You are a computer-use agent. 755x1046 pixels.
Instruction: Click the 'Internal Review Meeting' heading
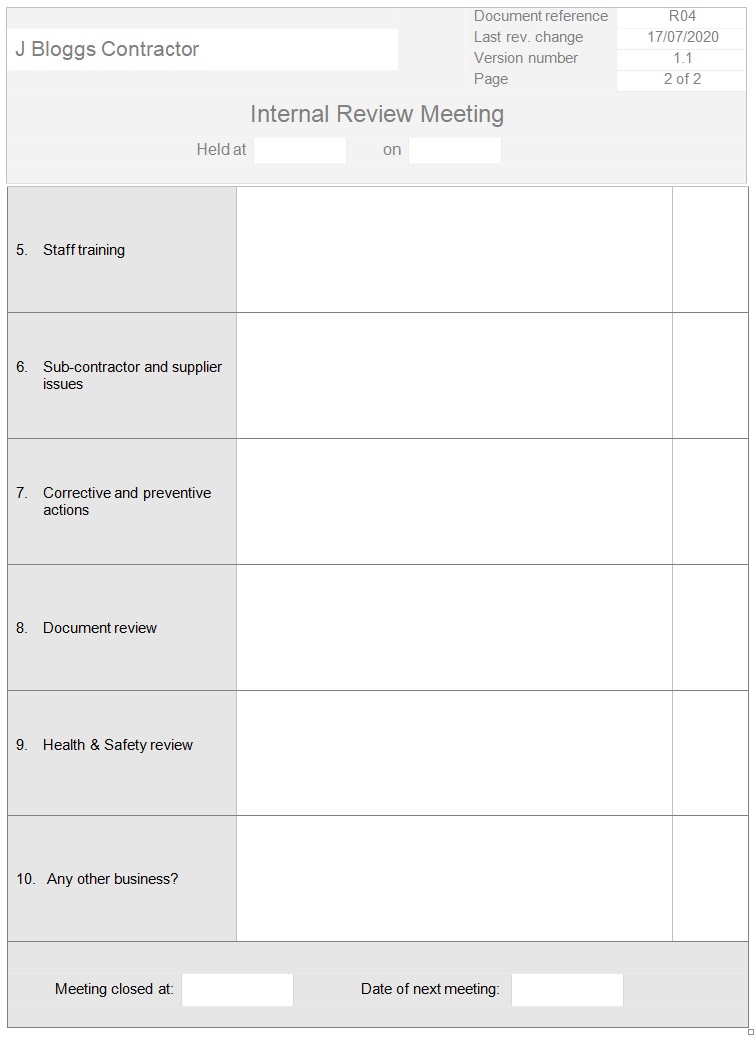[x=377, y=114]
